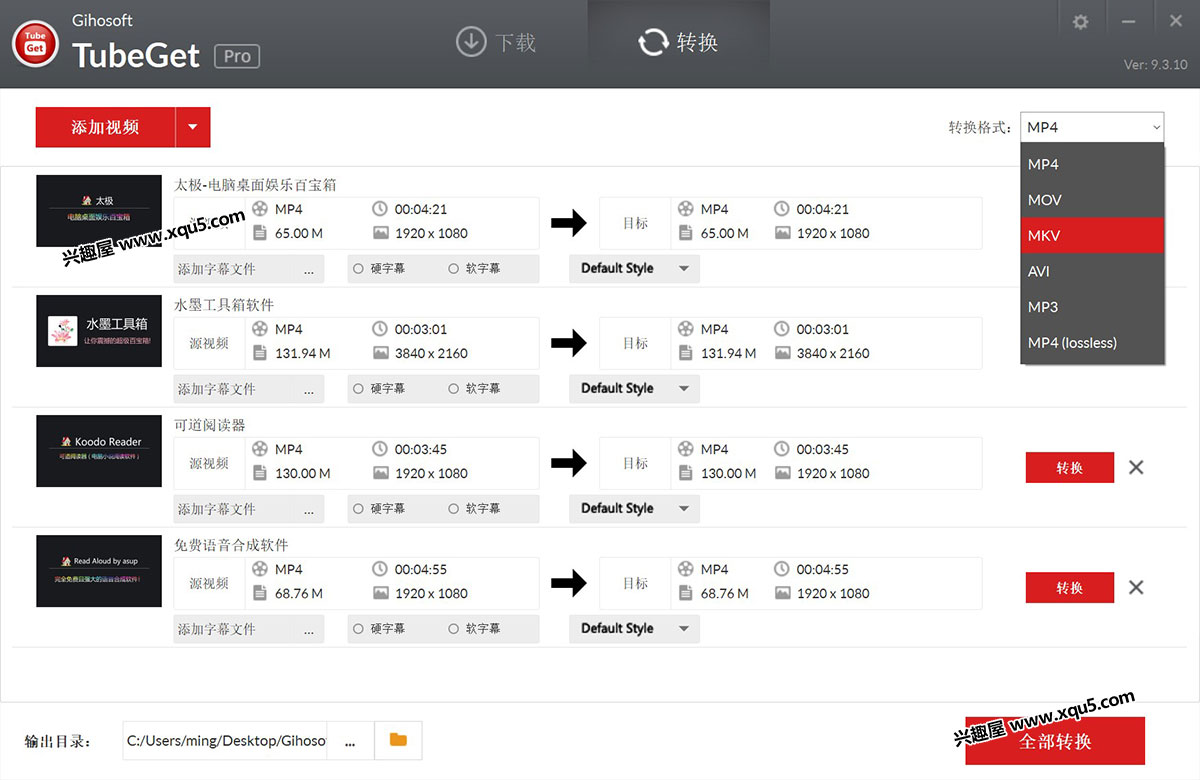Click the 全部转换 button
1200x780 pixels.
click(x=1055, y=741)
